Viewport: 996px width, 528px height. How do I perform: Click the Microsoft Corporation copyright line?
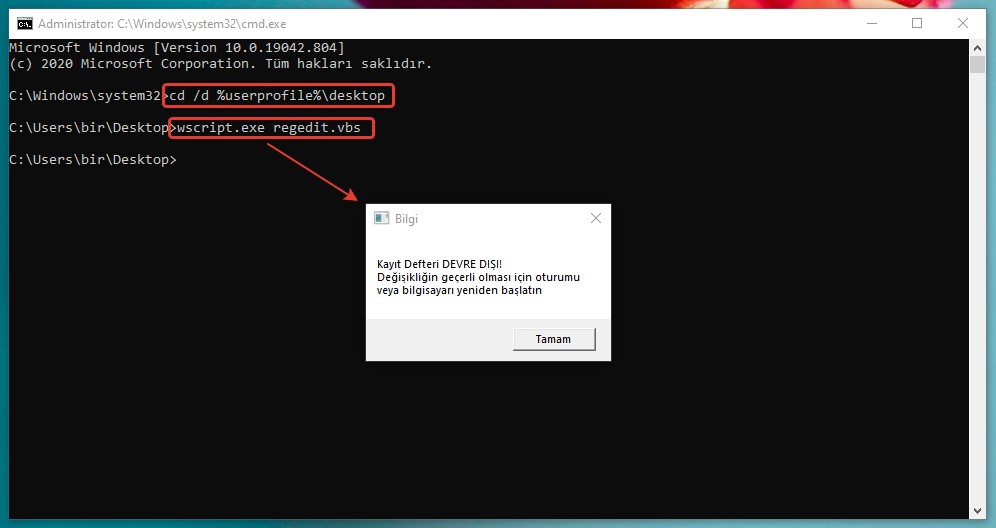pyautogui.click(x=220, y=64)
